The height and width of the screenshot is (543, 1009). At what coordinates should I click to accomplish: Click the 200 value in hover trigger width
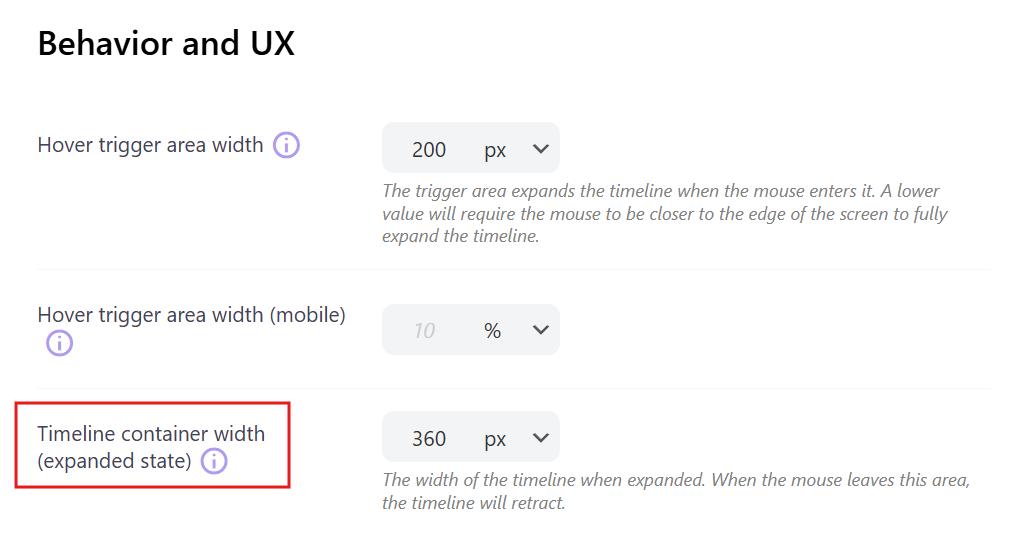[x=429, y=150]
